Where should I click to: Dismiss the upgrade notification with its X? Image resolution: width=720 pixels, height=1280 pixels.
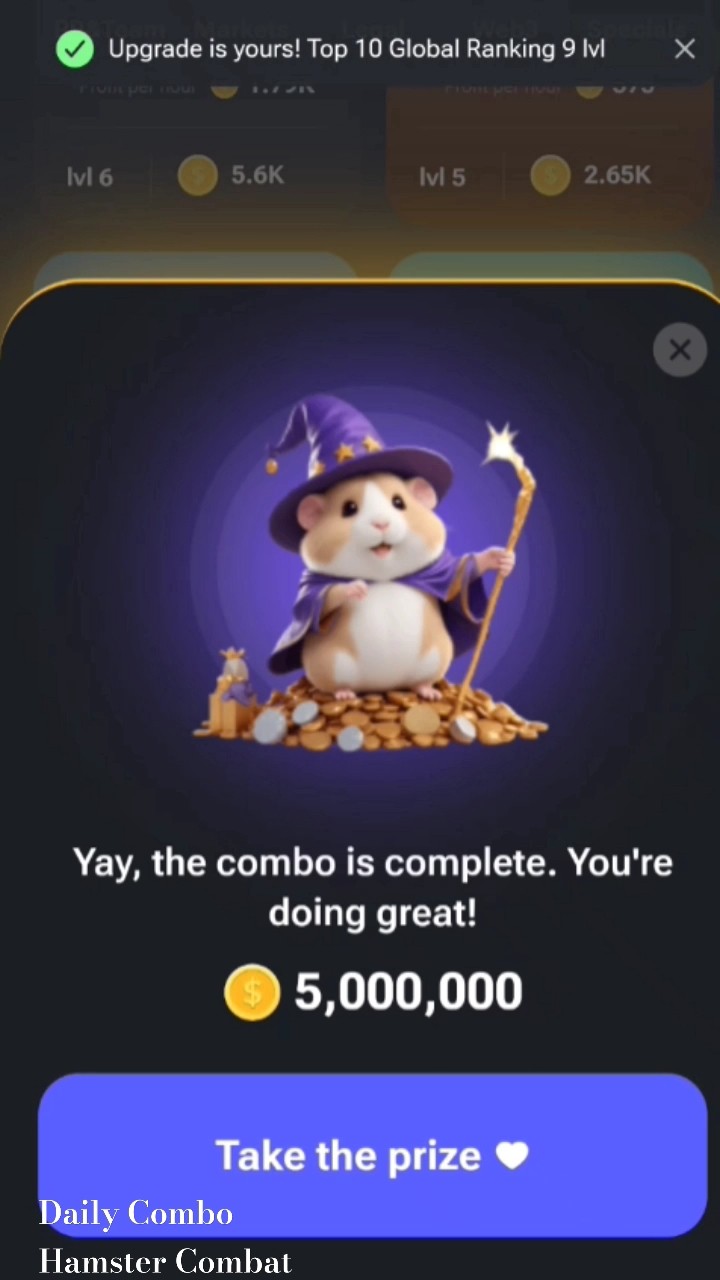(684, 48)
